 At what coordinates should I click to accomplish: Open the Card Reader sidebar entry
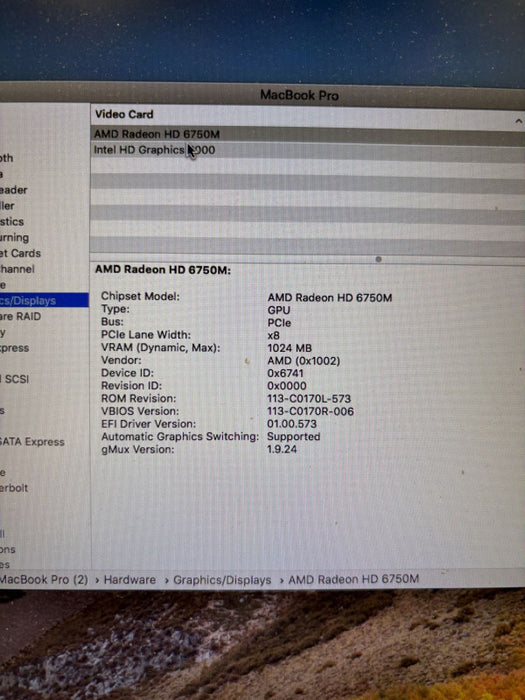(x=14, y=190)
